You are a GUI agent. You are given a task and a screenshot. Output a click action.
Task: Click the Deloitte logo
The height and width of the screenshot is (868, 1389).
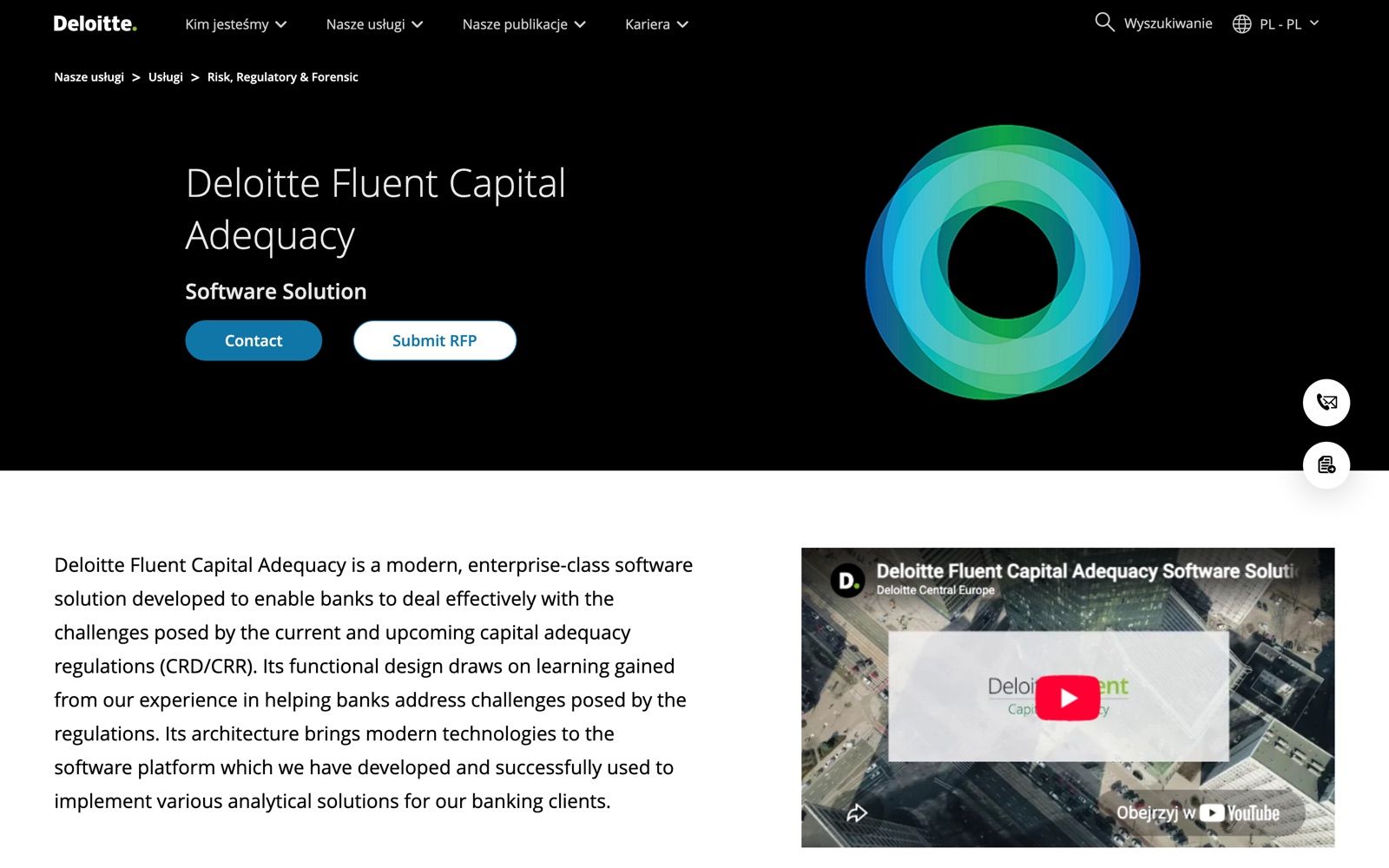[95, 23]
